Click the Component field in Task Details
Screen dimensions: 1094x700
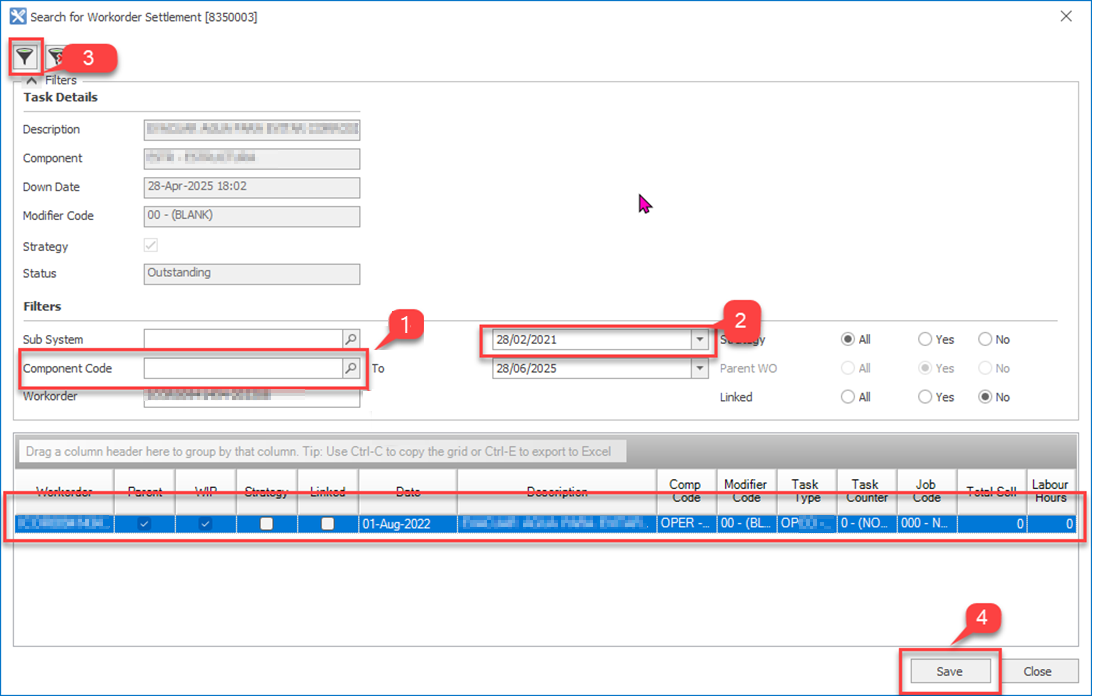[252, 158]
